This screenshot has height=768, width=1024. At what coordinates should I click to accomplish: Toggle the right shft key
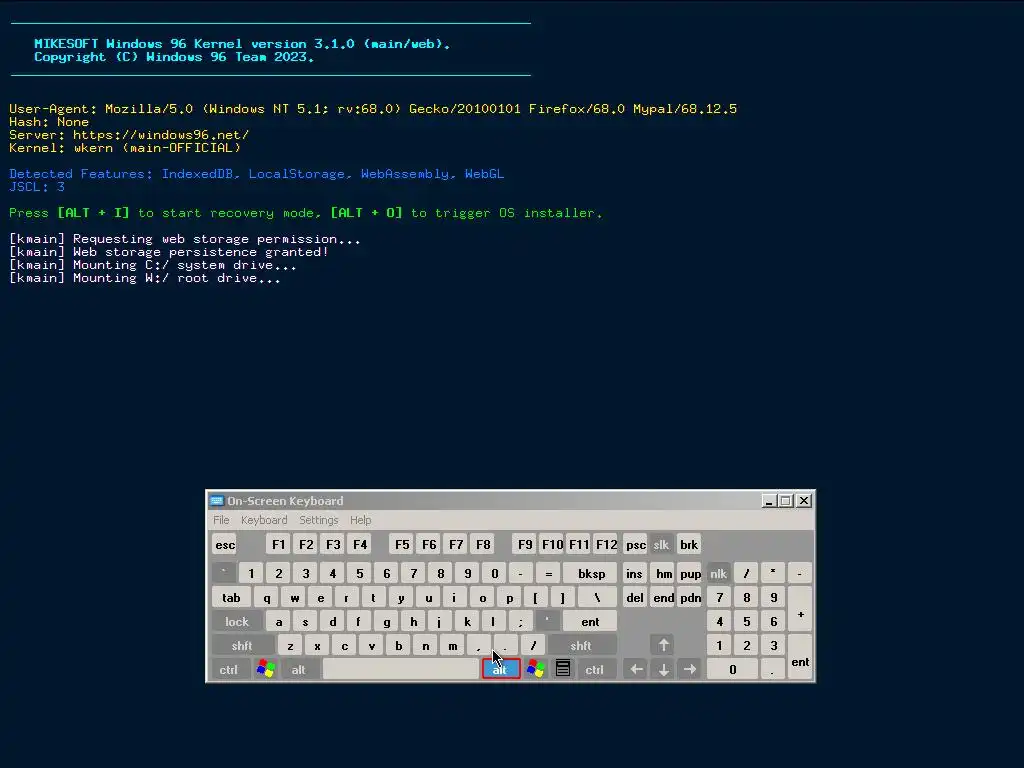581,646
